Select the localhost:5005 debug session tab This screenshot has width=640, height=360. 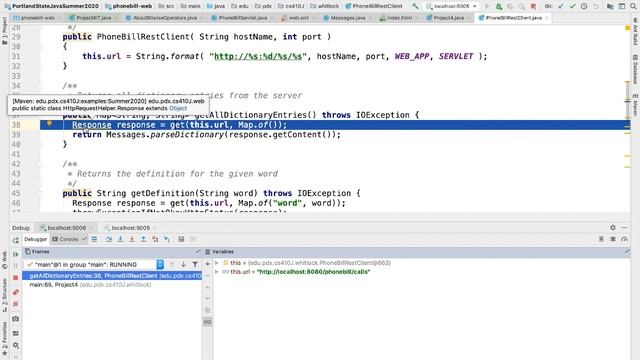click(131, 228)
